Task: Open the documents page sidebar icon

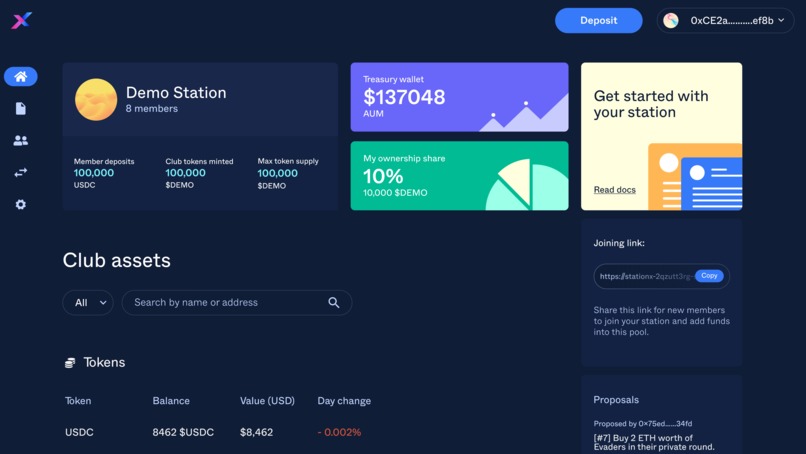Action: [x=21, y=108]
